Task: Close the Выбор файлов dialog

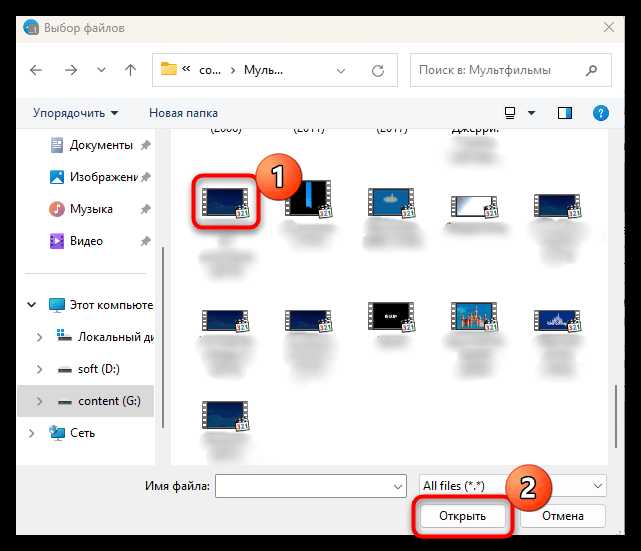Action: point(609,28)
